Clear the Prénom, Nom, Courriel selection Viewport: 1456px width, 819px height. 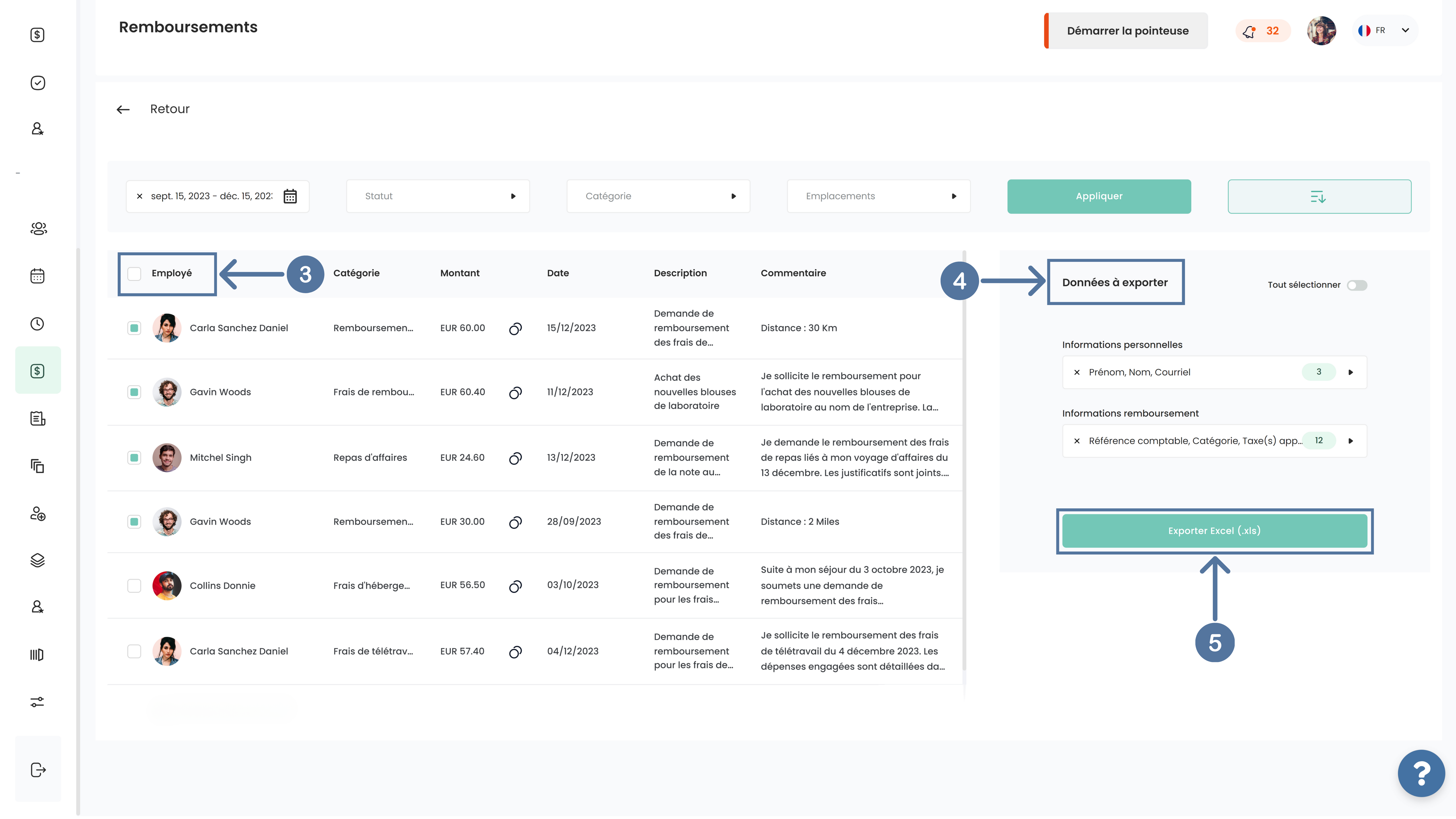point(1077,372)
